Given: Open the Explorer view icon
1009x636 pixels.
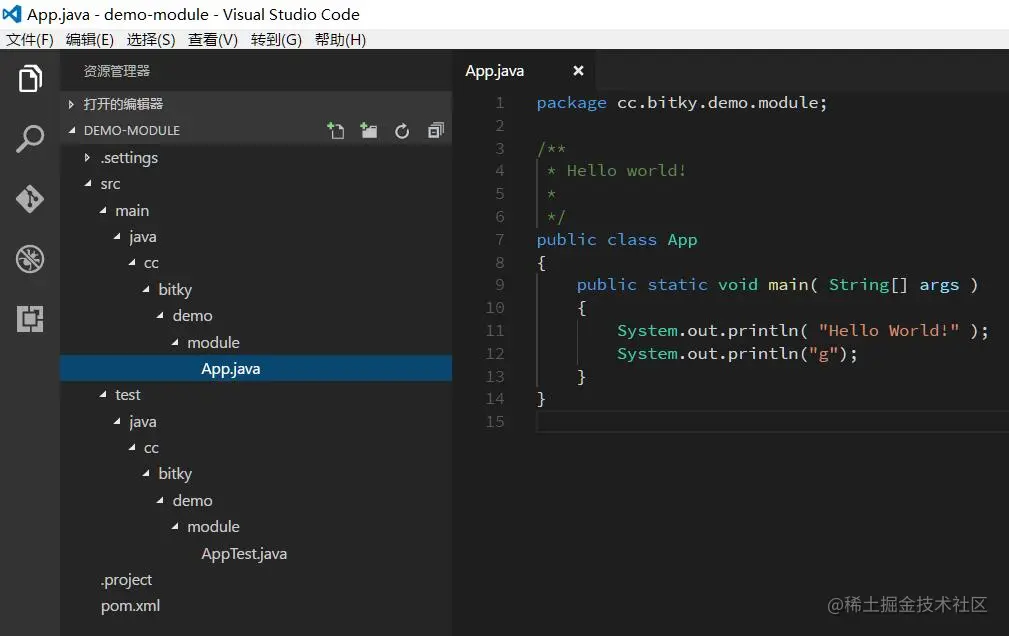Looking at the screenshot, I should (x=30, y=79).
